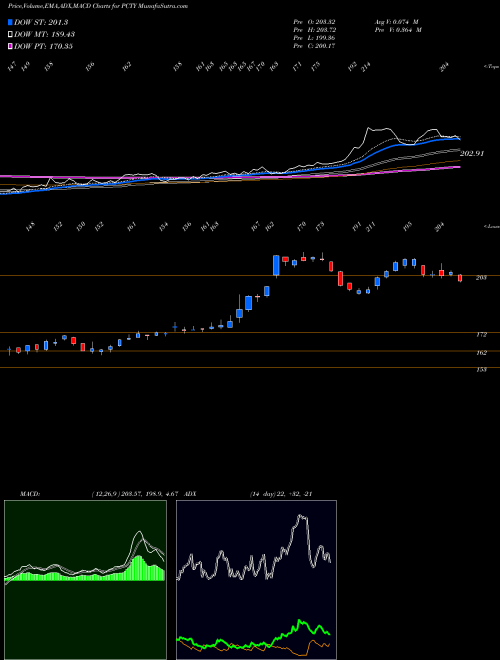Click the 'ADX' panel label

[190, 493]
